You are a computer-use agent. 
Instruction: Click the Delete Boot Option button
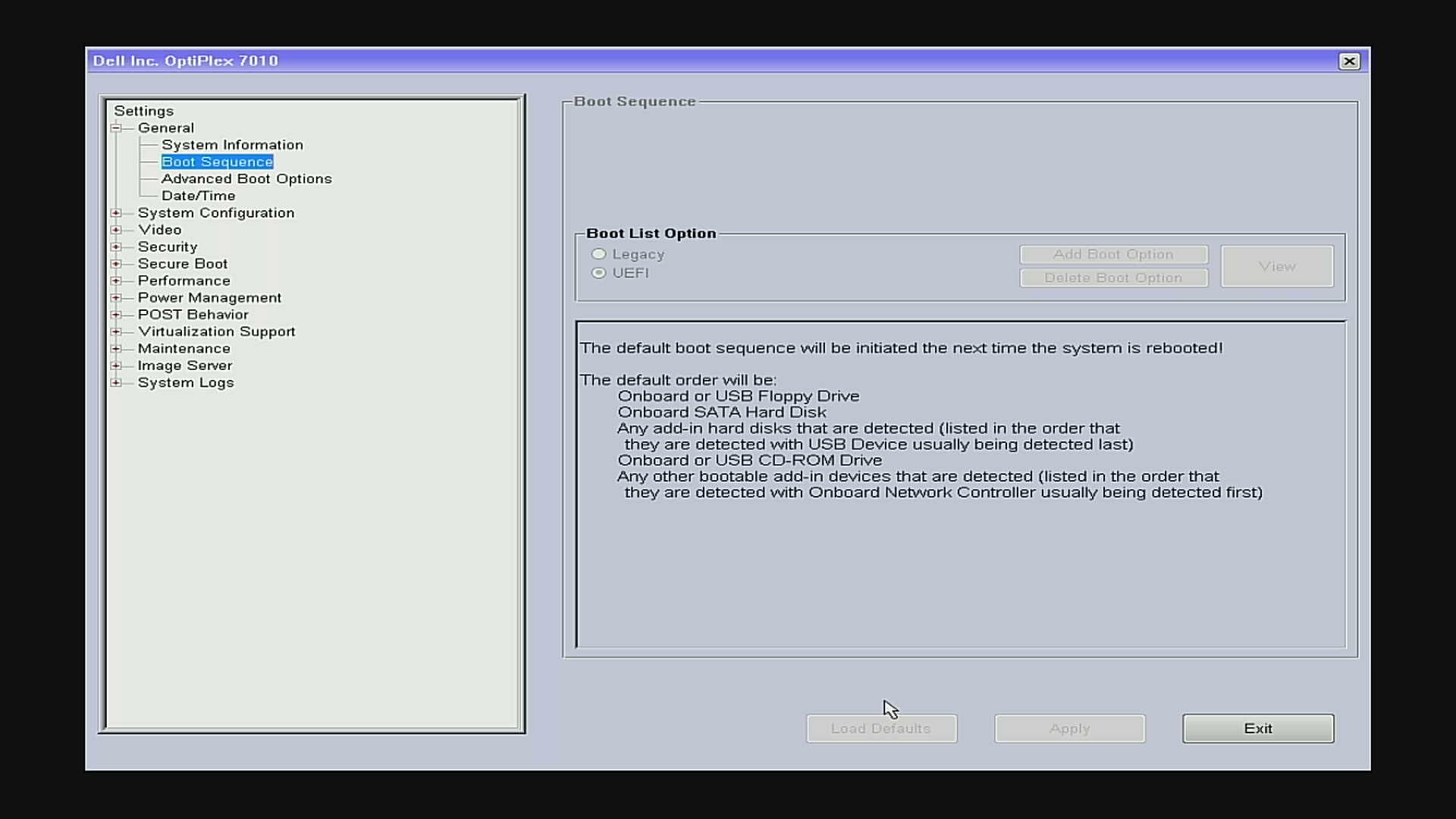pos(1113,278)
